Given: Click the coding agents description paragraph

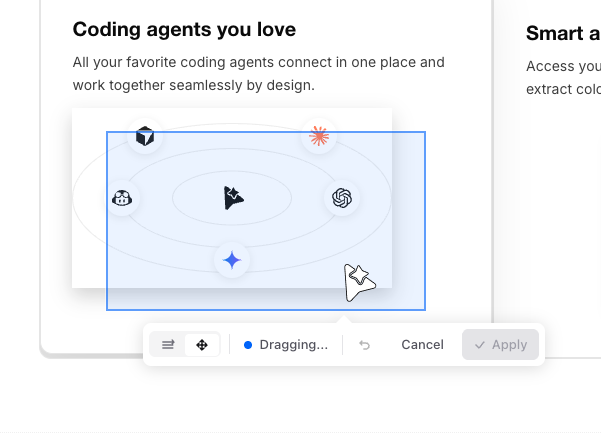Looking at the screenshot, I should [x=258, y=74].
